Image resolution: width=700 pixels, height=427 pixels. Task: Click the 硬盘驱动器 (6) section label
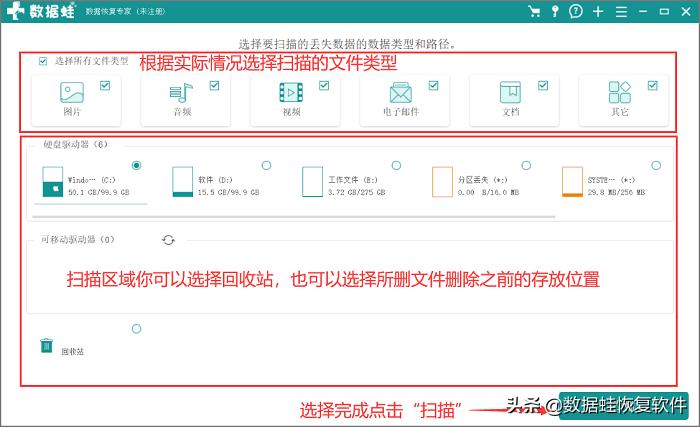tap(75, 144)
